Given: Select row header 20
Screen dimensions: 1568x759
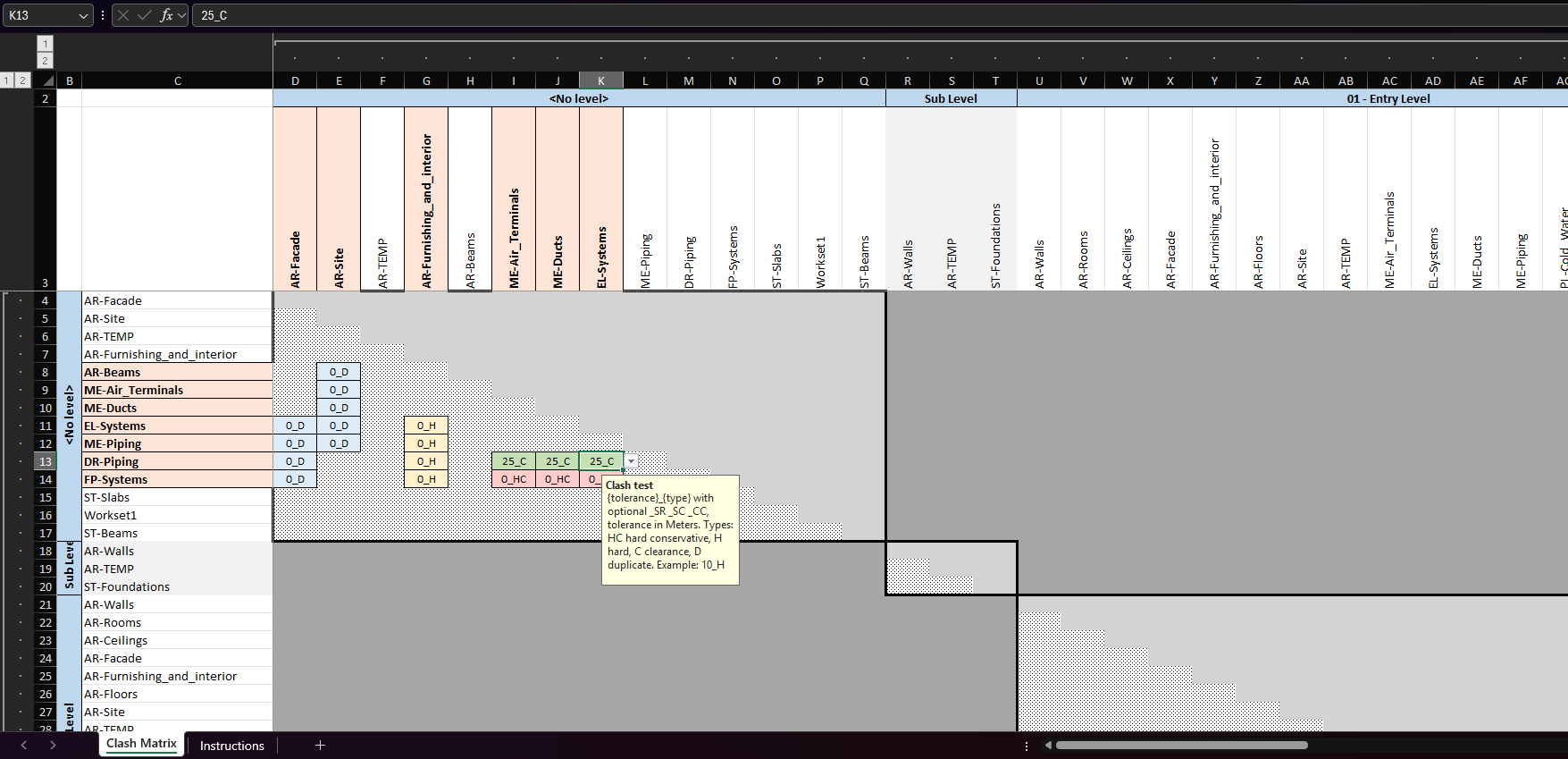Looking at the screenshot, I should tap(46, 586).
